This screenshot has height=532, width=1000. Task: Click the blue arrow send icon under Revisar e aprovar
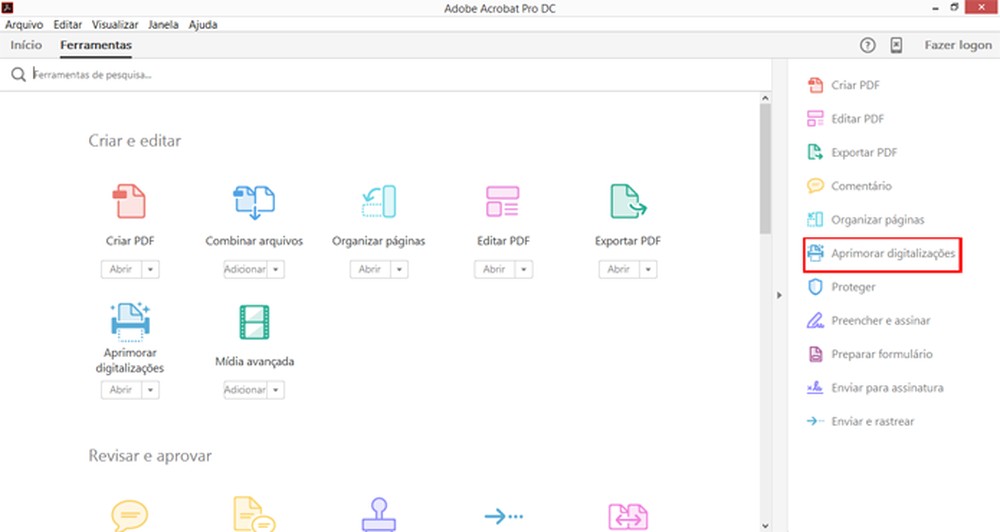[x=503, y=515]
